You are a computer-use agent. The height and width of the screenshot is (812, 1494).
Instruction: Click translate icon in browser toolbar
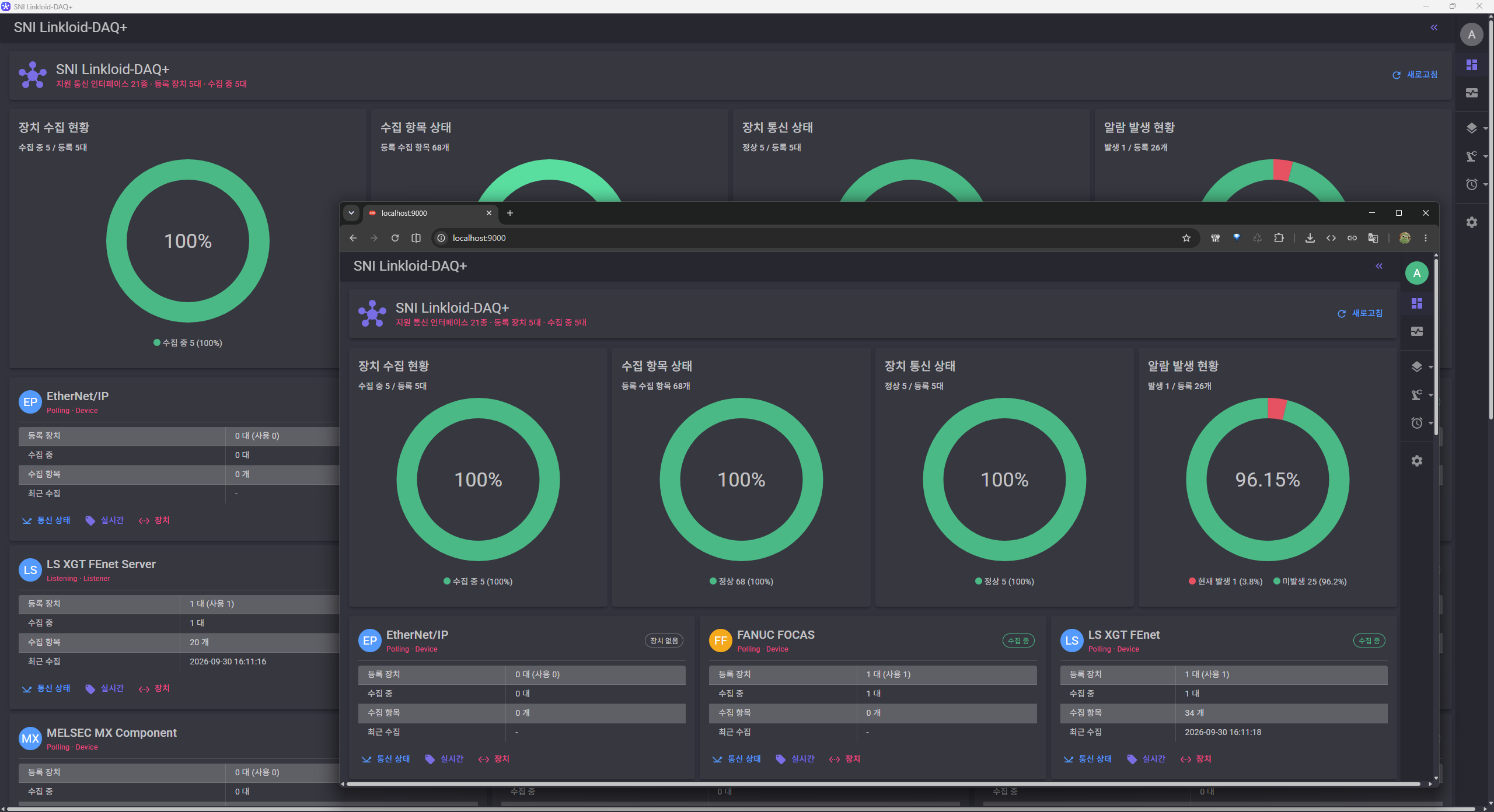point(1373,238)
